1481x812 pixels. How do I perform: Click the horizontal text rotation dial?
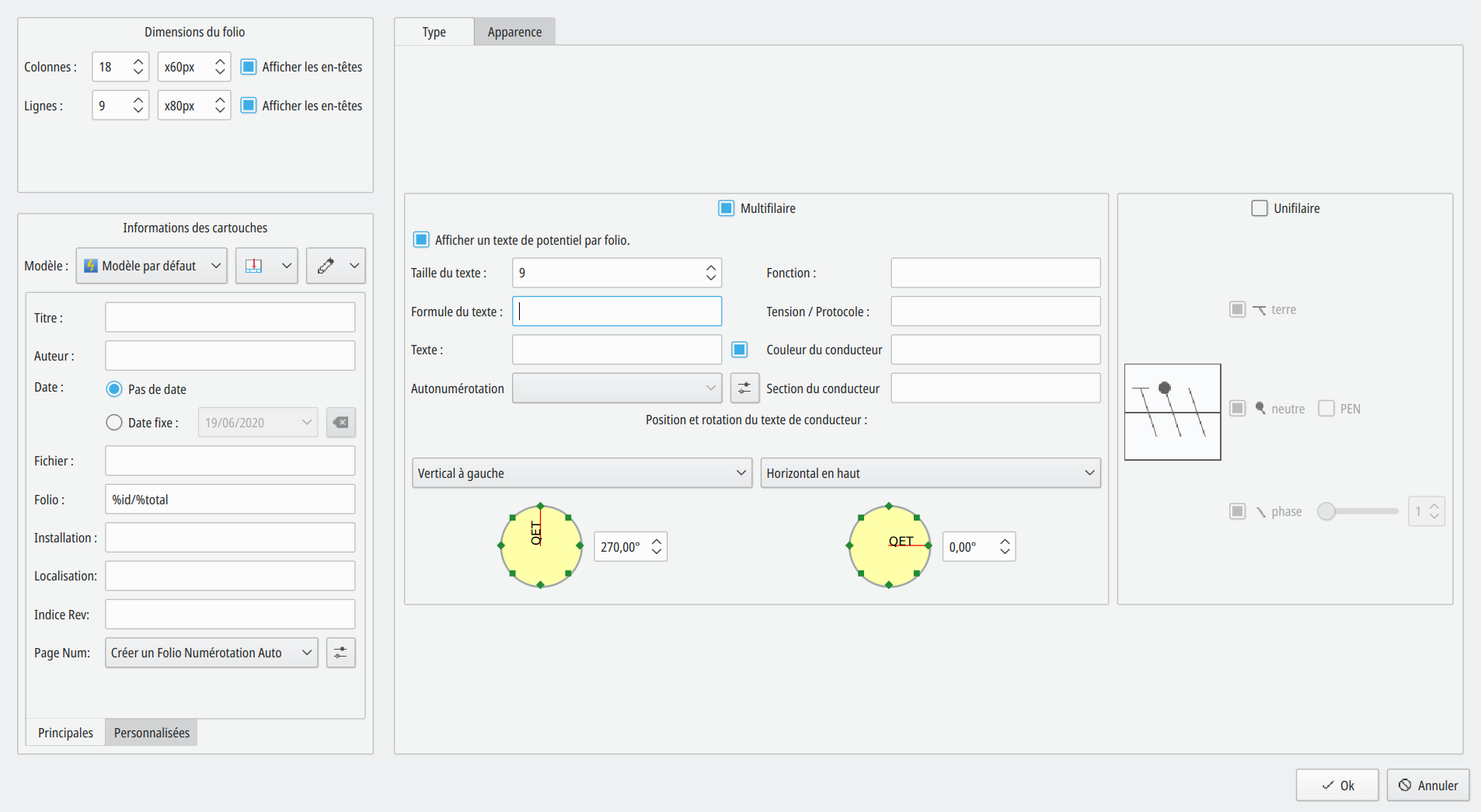889,546
